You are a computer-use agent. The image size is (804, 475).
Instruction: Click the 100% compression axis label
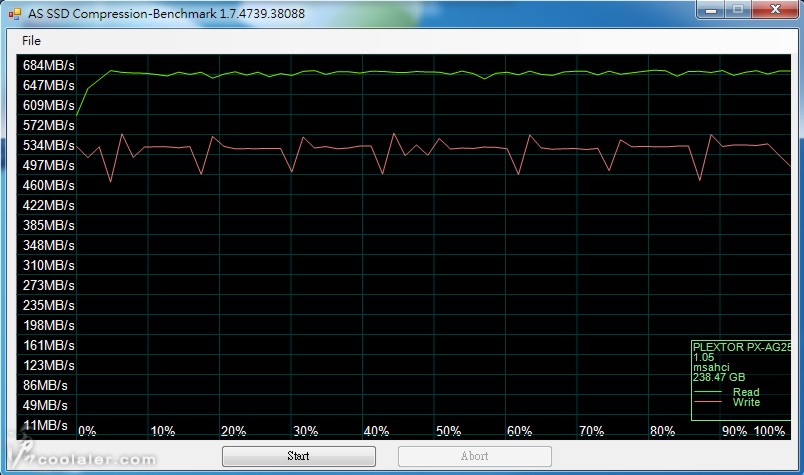pos(770,431)
